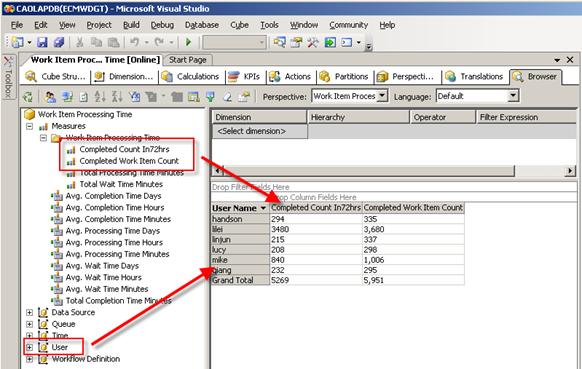Expand the Data Source dimension
Viewport: 582px width, 369px height.
pos(29,313)
